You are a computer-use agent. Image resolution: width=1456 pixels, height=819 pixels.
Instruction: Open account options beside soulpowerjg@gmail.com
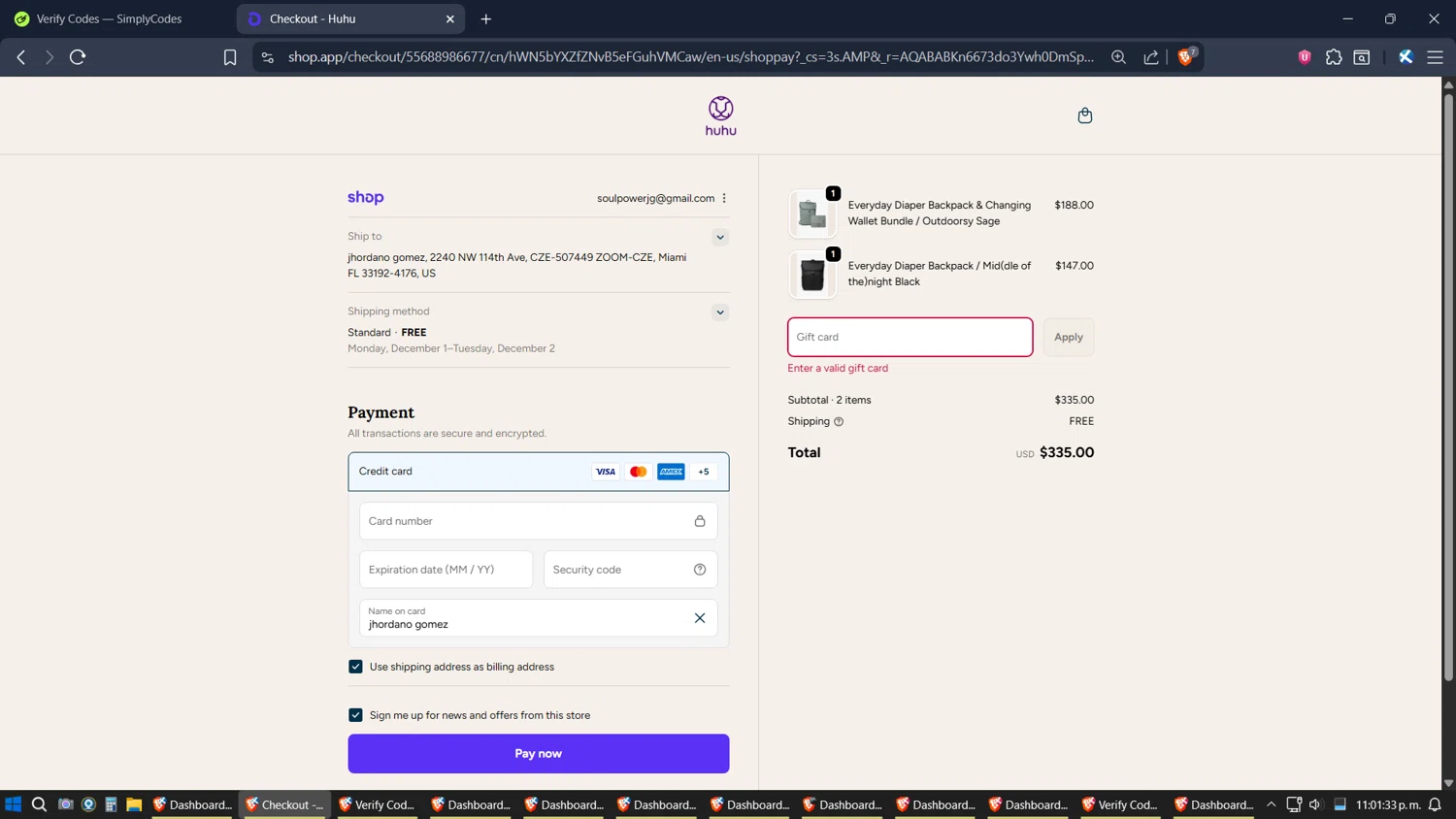pos(724,198)
